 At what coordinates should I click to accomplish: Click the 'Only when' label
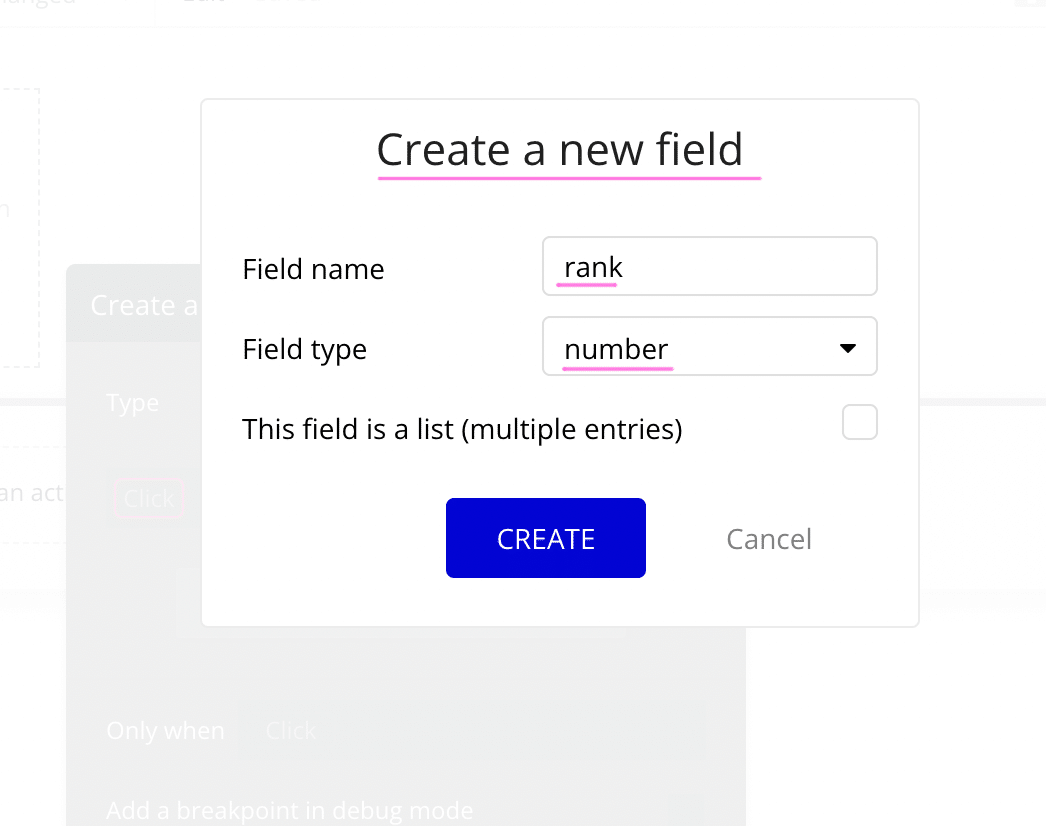tap(165, 731)
